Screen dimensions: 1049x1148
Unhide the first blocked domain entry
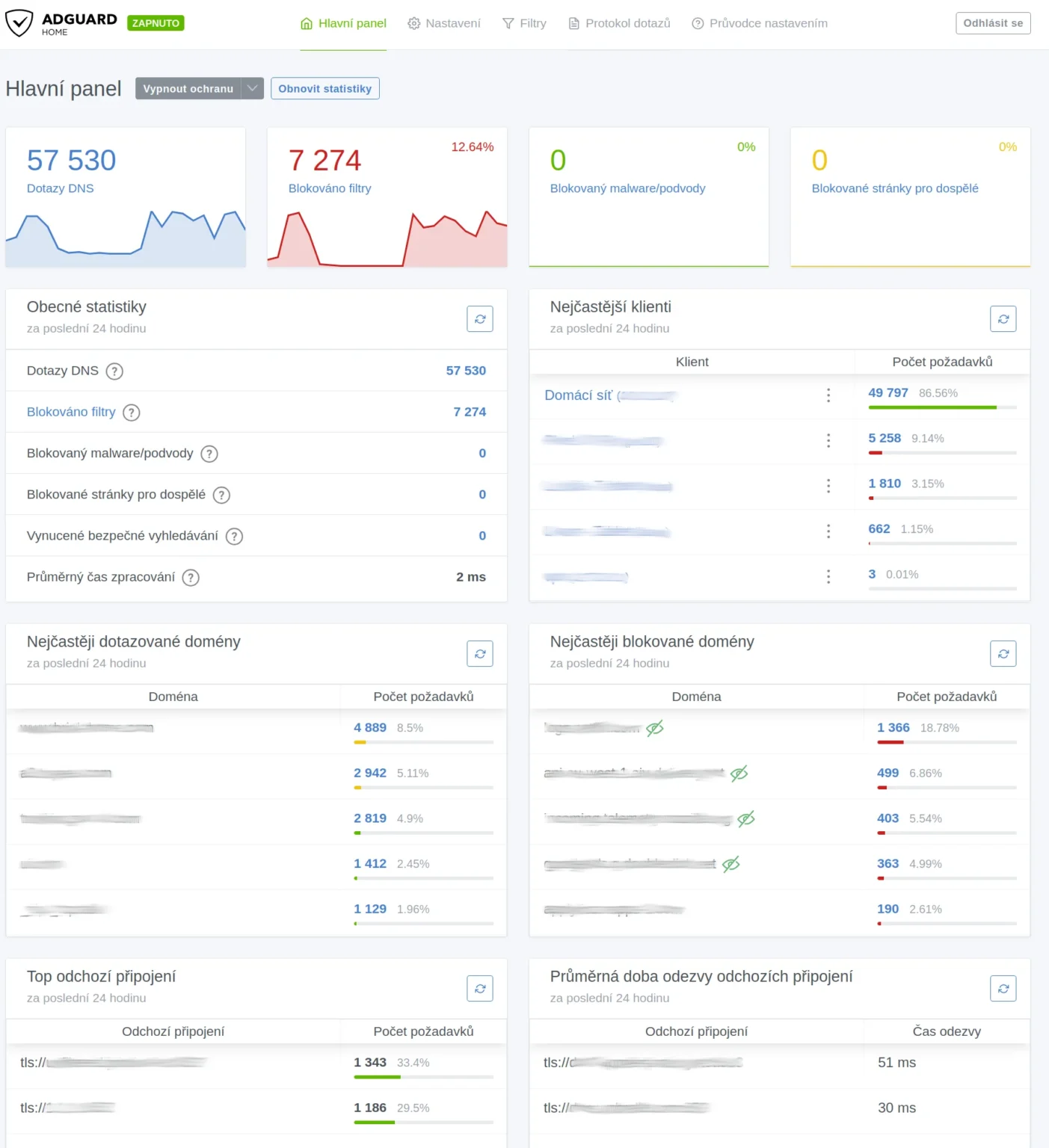[654, 727]
